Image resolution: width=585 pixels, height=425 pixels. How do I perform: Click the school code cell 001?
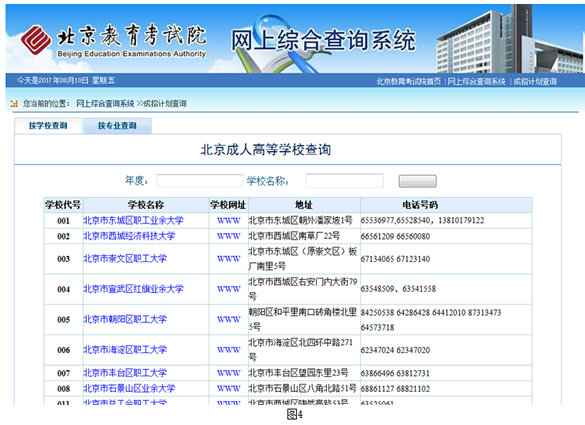63,221
